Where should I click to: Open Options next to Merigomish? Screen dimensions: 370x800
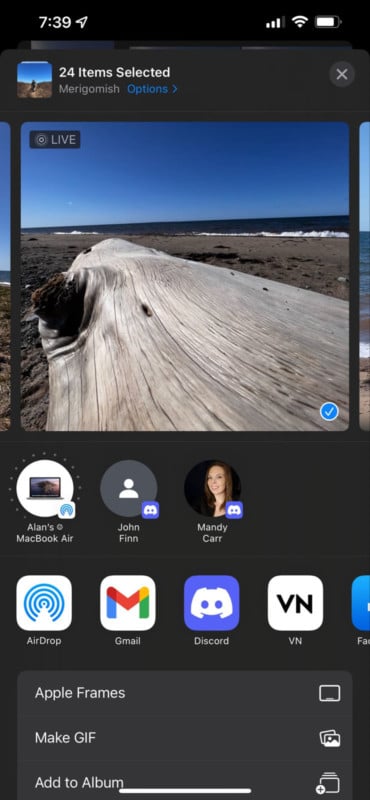pos(147,89)
